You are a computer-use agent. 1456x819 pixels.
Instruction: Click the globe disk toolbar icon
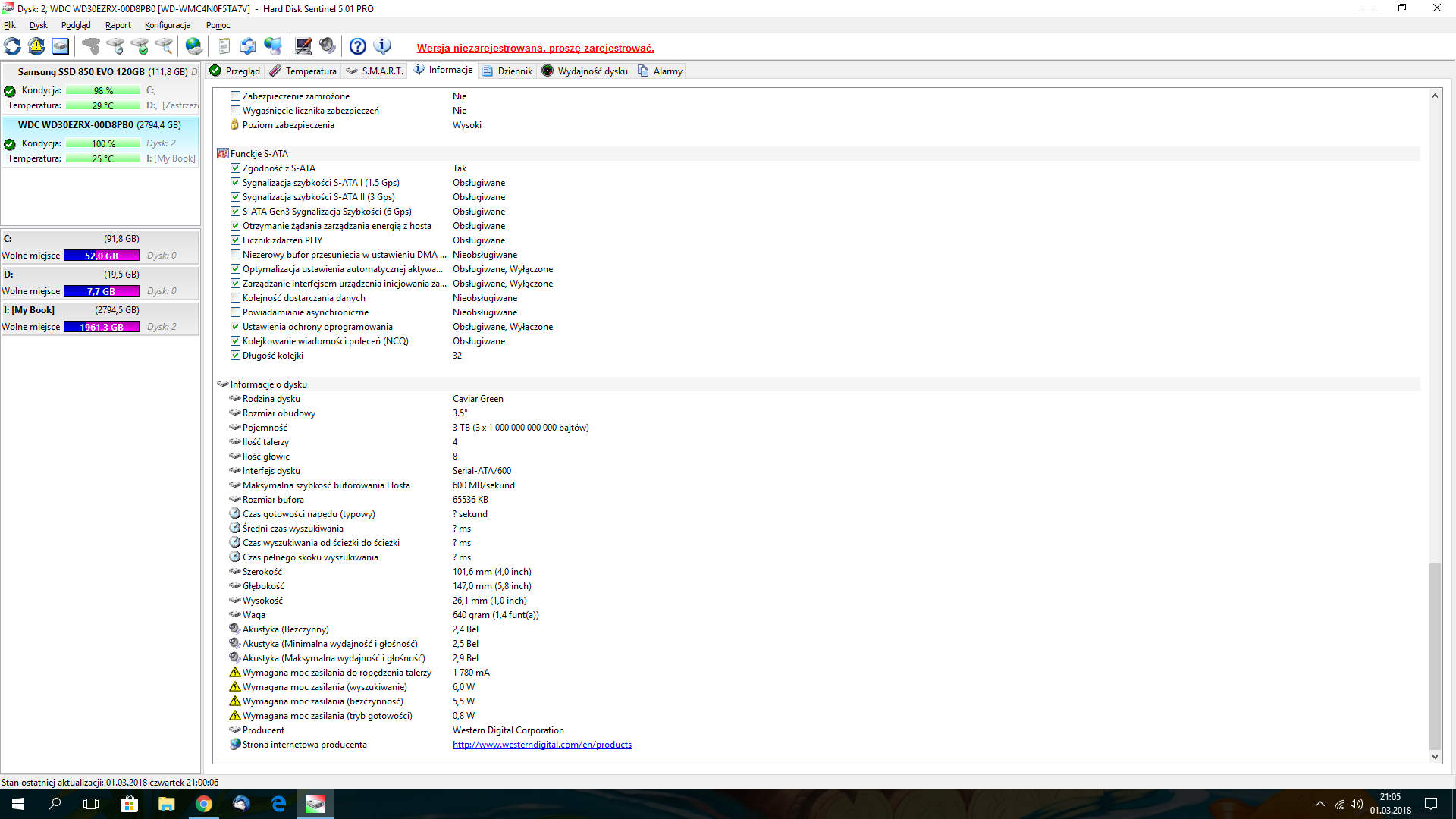[x=194, y=46]
